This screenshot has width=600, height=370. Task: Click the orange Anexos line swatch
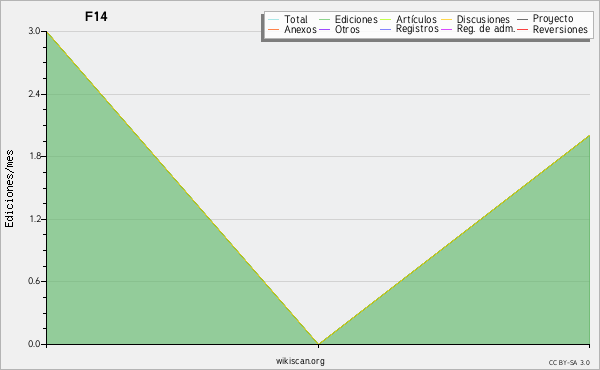pyautogui.click(x=274, y=29)
